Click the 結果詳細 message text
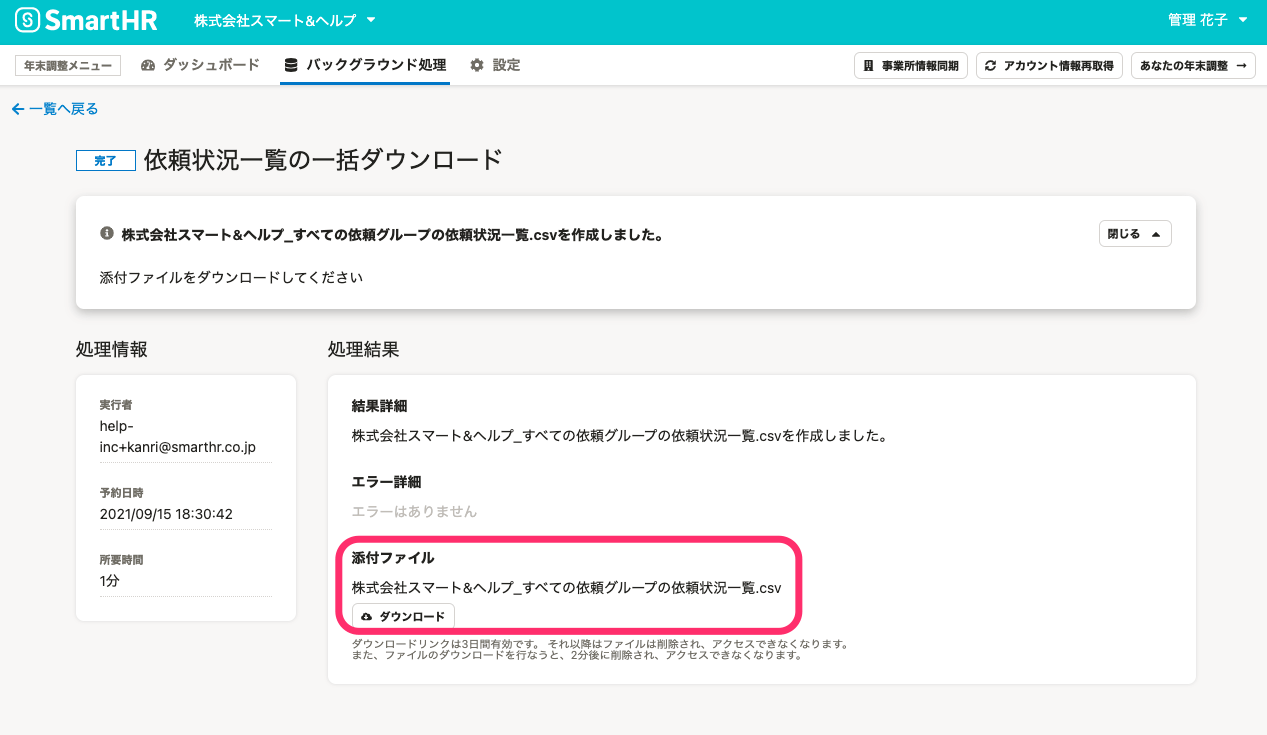The width and height of the screenshot is (1267, 735). [x=620, y=436]
